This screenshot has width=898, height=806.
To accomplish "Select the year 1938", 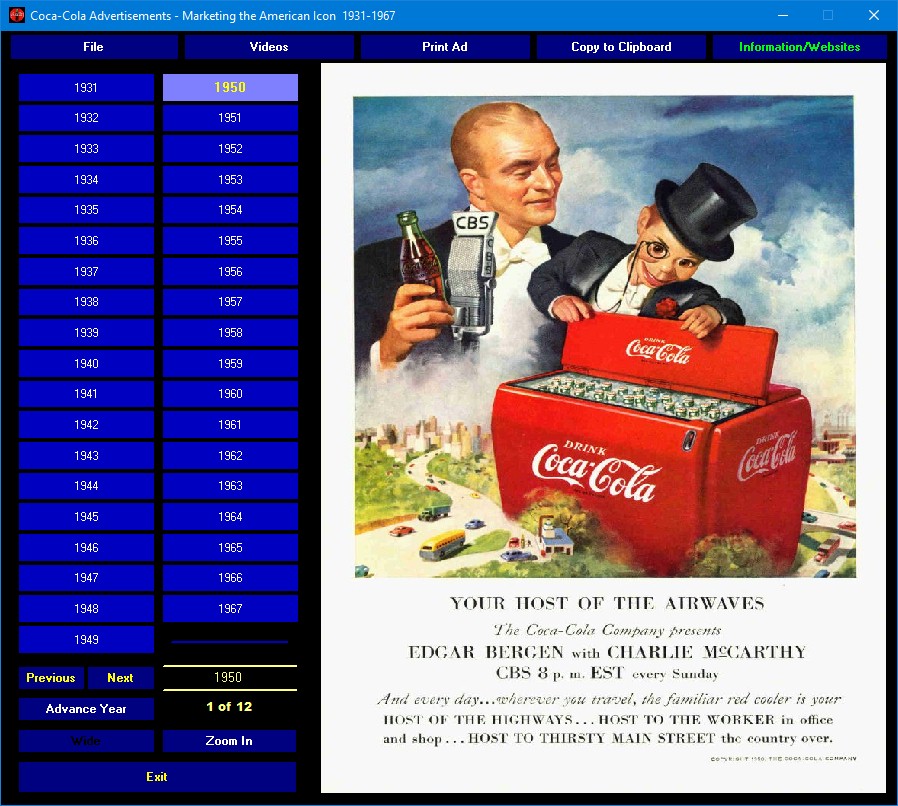I will coord(86,302).
